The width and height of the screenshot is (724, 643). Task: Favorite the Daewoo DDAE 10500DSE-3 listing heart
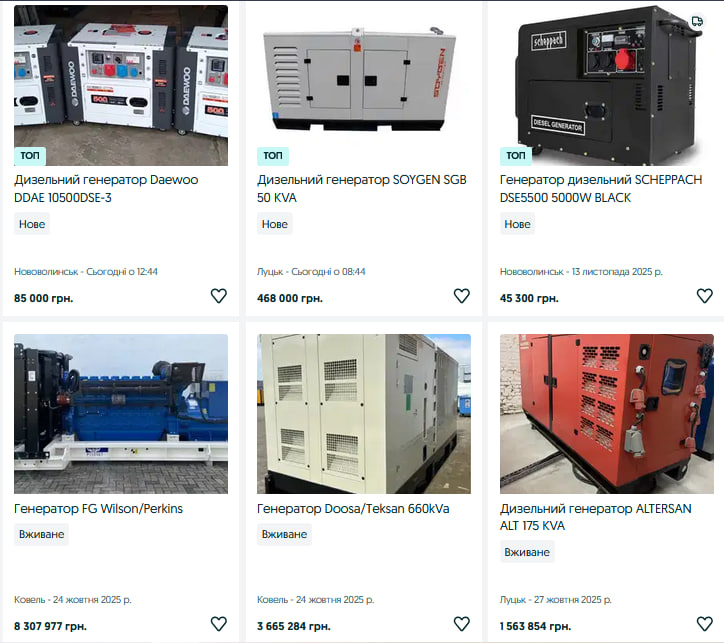219,296
